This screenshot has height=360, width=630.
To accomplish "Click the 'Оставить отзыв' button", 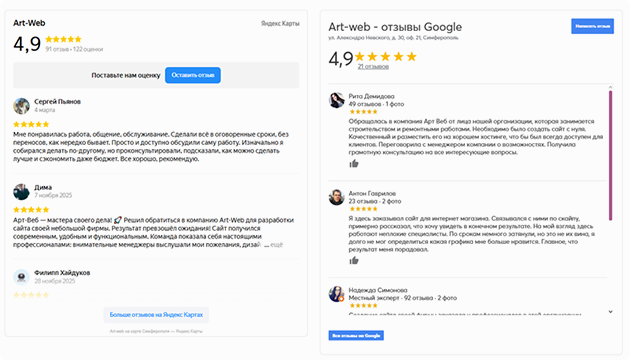I will point(193,75).
